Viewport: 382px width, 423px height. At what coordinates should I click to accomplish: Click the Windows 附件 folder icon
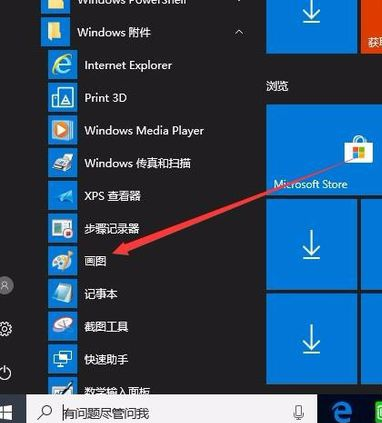[55, 32]
